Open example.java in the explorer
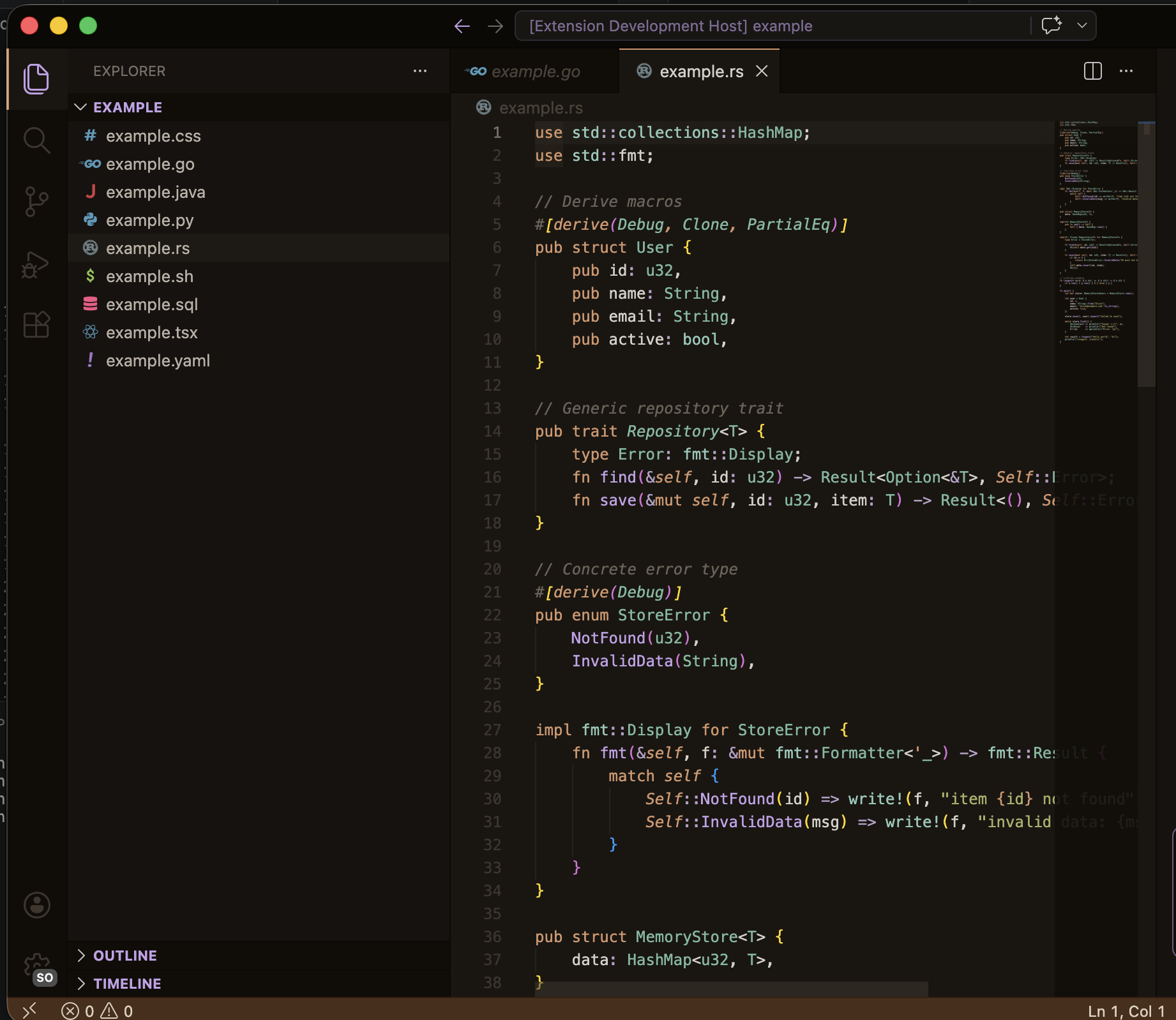Viewport: 1176px width, 1020px height. pos(259,192)
